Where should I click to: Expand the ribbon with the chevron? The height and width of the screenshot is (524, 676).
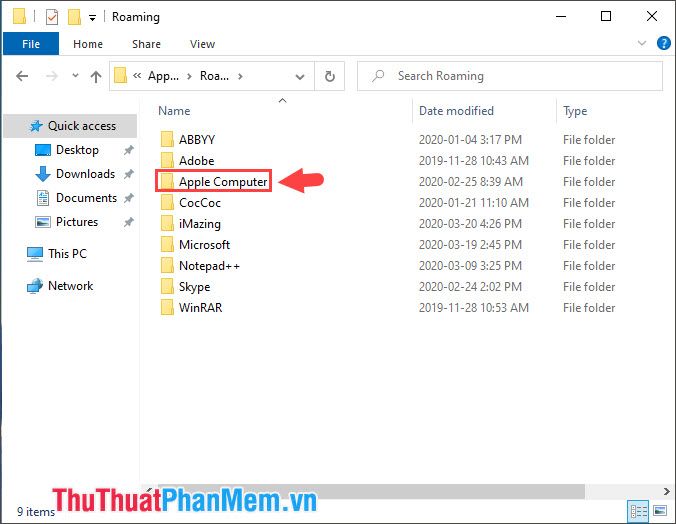click(642, 43)
